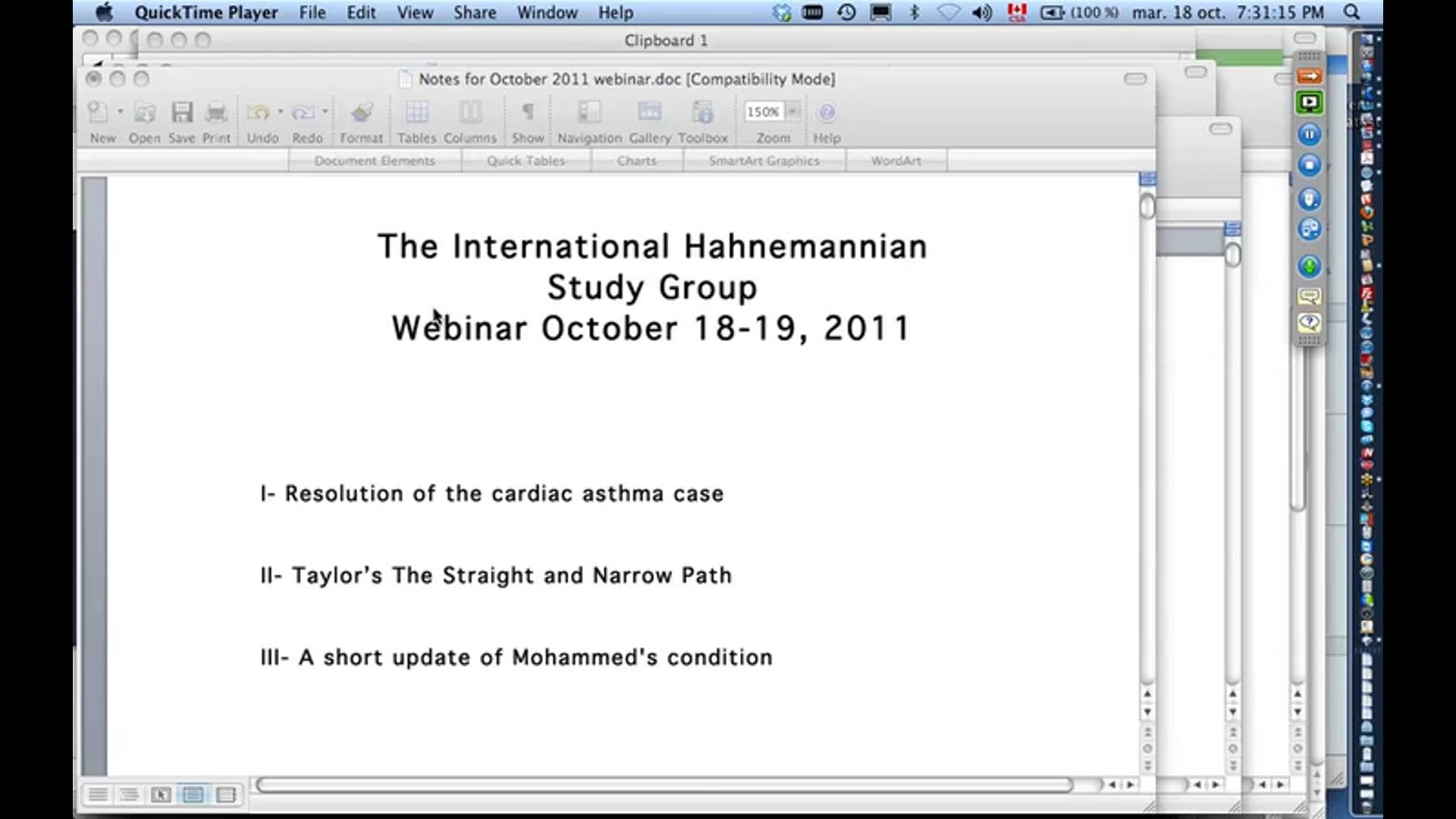1456x819 pixels.
Task: Stop recording with the stop button
Action: (1309, 165)
